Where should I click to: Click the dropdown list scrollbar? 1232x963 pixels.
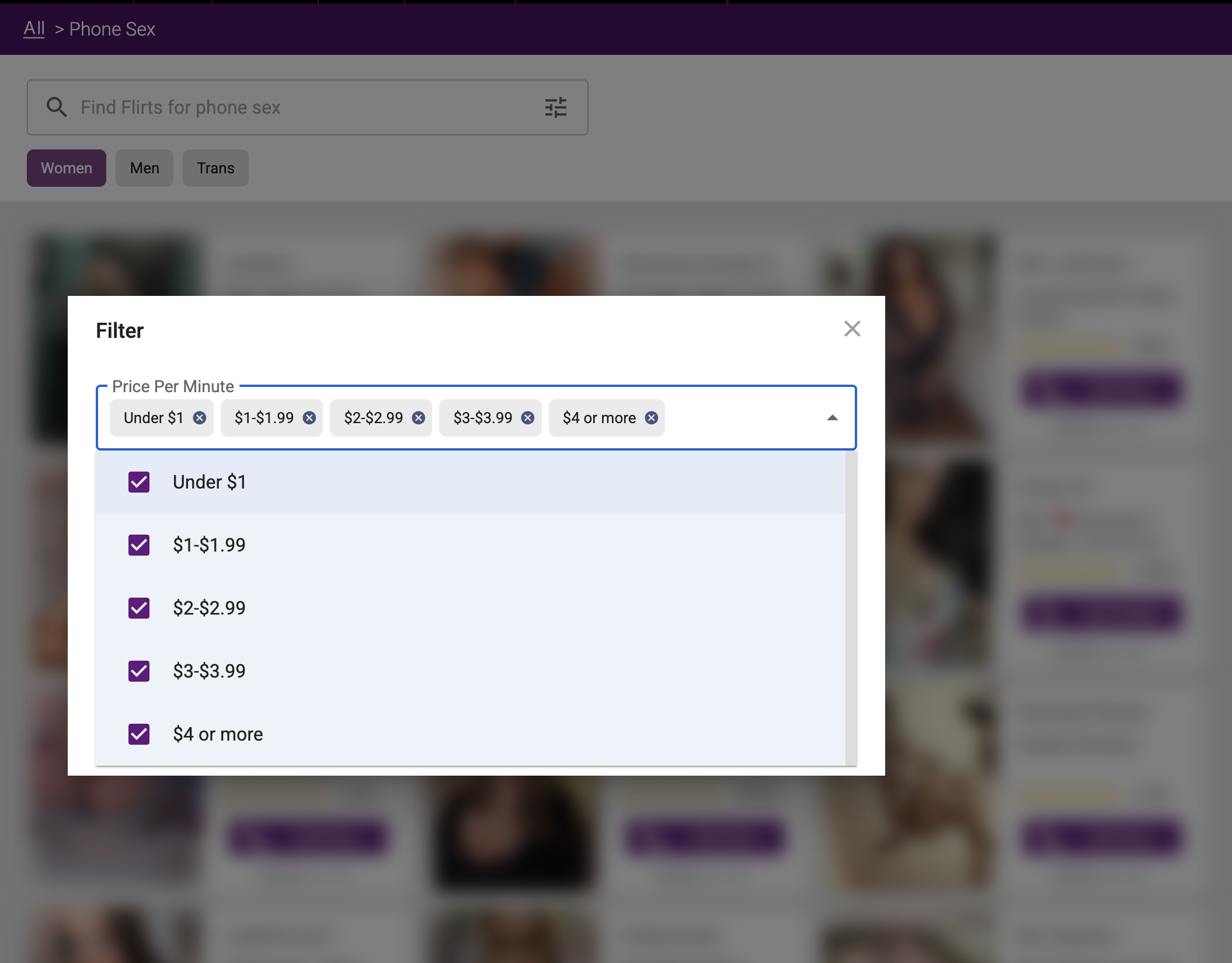[851, 608]
